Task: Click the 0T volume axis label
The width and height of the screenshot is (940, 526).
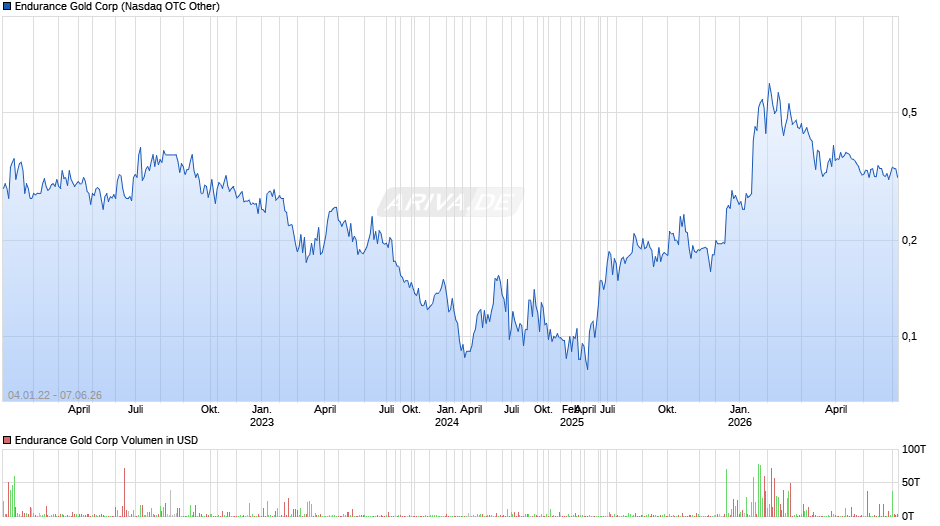Action: click(908, 516)
